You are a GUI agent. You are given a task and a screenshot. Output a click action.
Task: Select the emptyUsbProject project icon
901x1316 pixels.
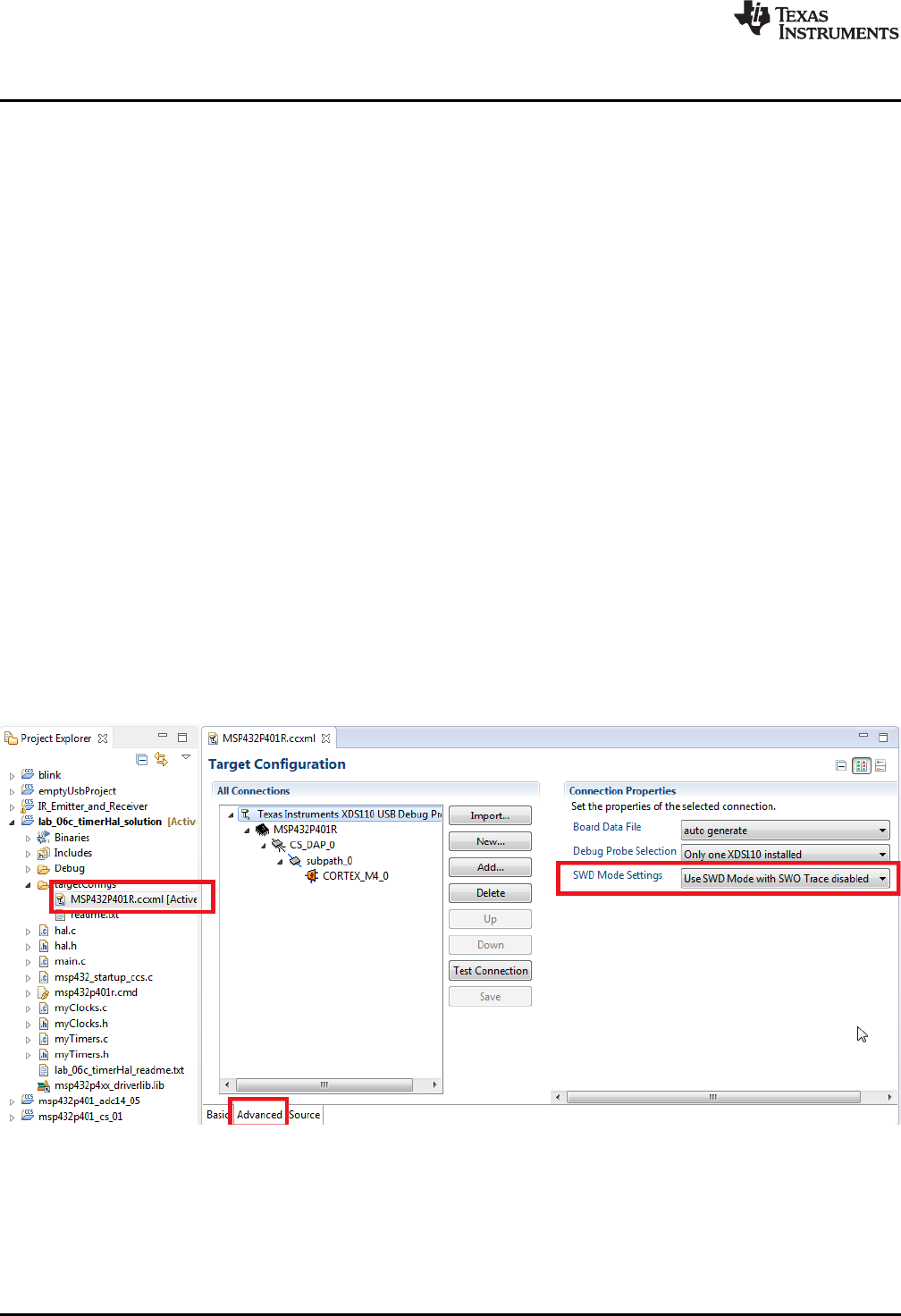[28, 790]
